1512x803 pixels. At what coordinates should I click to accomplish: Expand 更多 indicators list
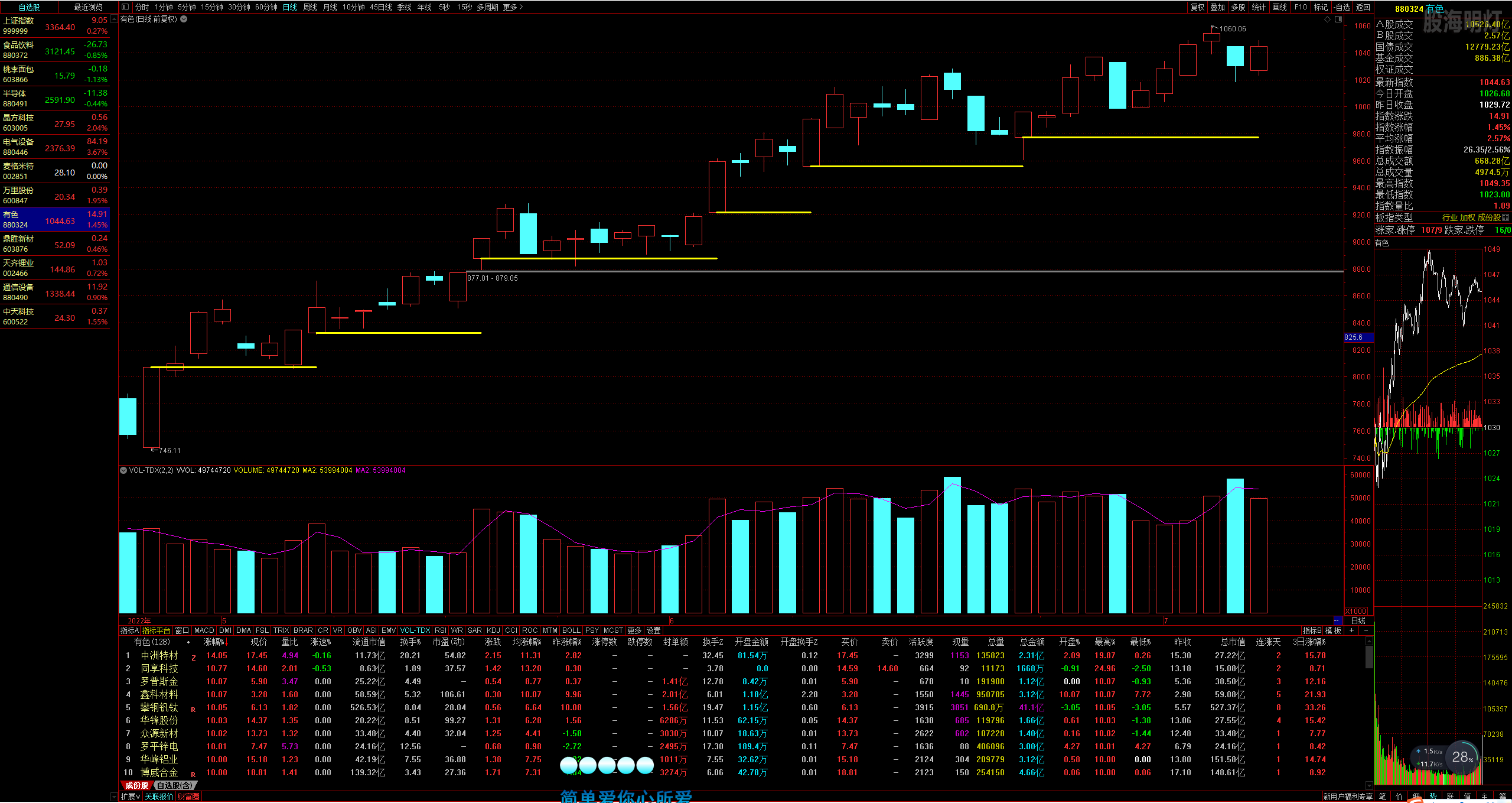point(634,630)
